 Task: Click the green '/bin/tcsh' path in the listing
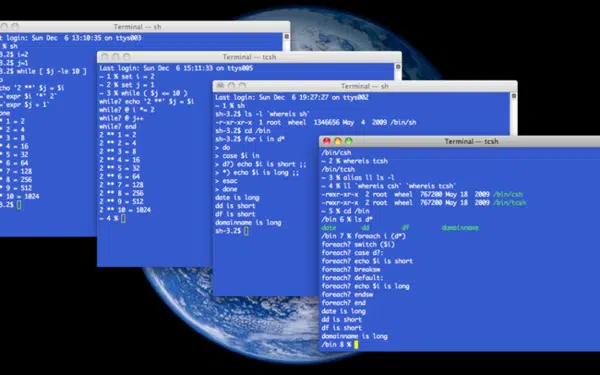point(510,203)
